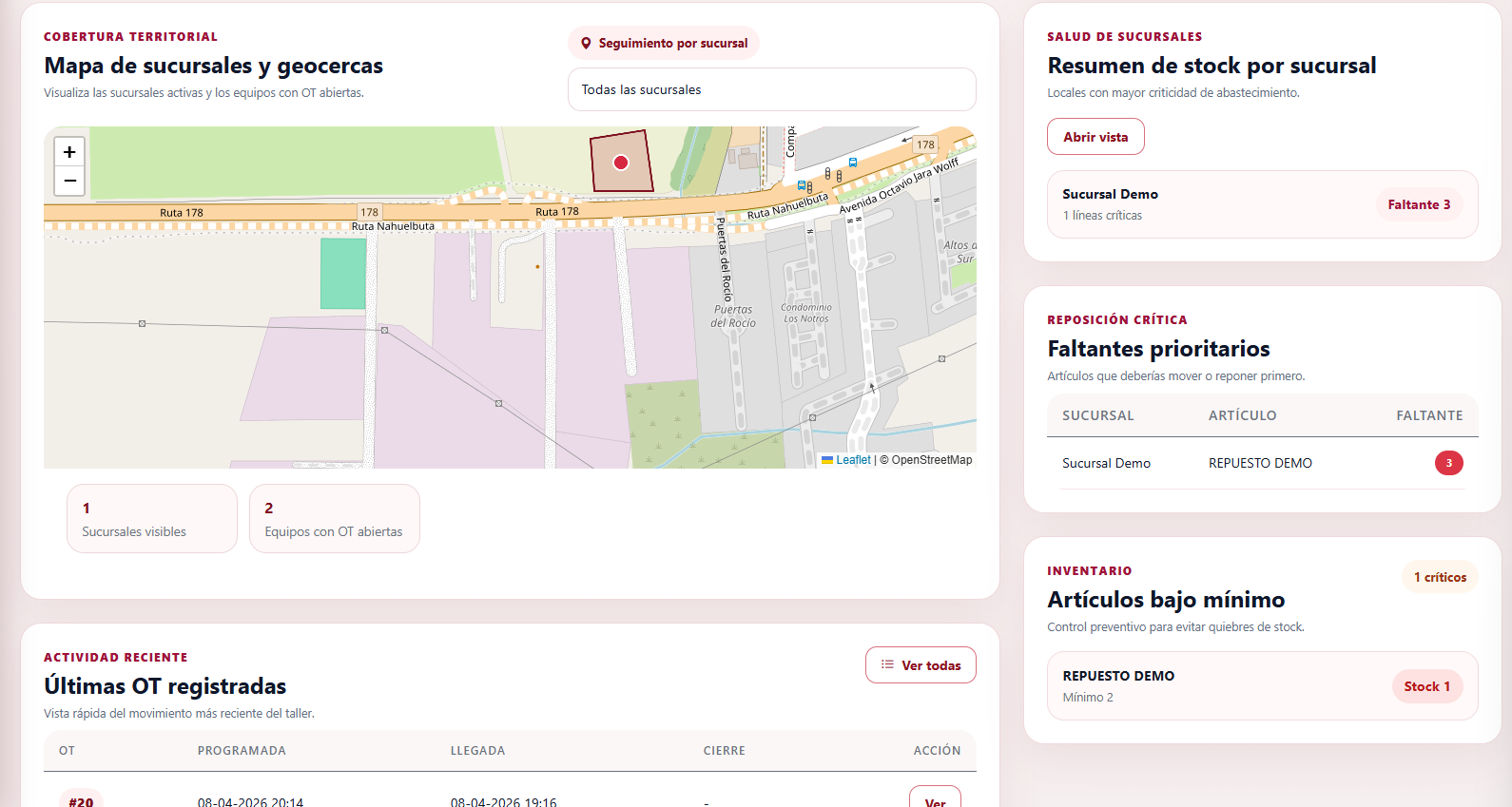
Task: Click the scheduled date 08-04-2026 20:14
Action: [250, 802]
